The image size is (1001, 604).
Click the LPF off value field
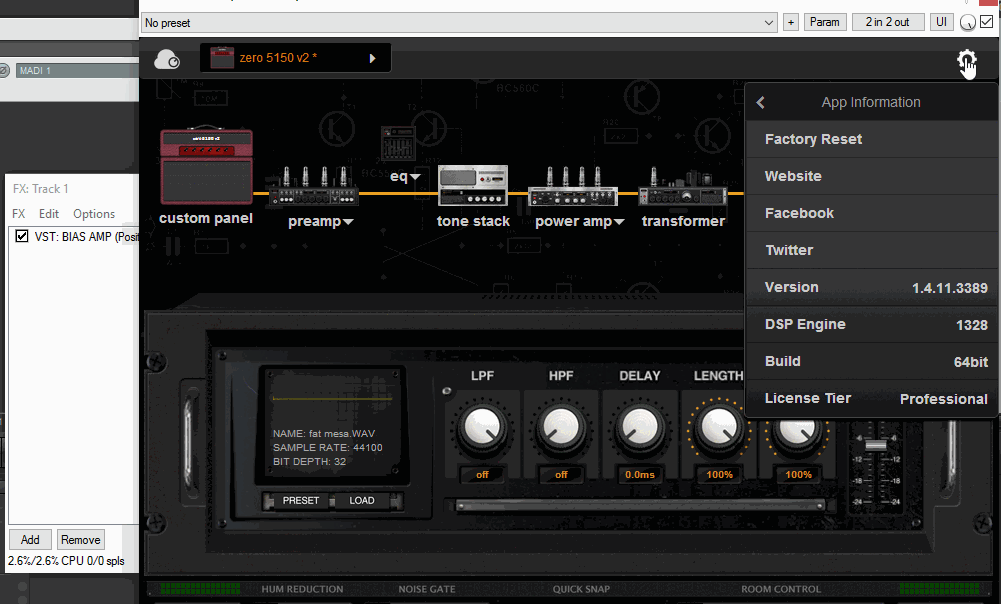coord(482,474)
